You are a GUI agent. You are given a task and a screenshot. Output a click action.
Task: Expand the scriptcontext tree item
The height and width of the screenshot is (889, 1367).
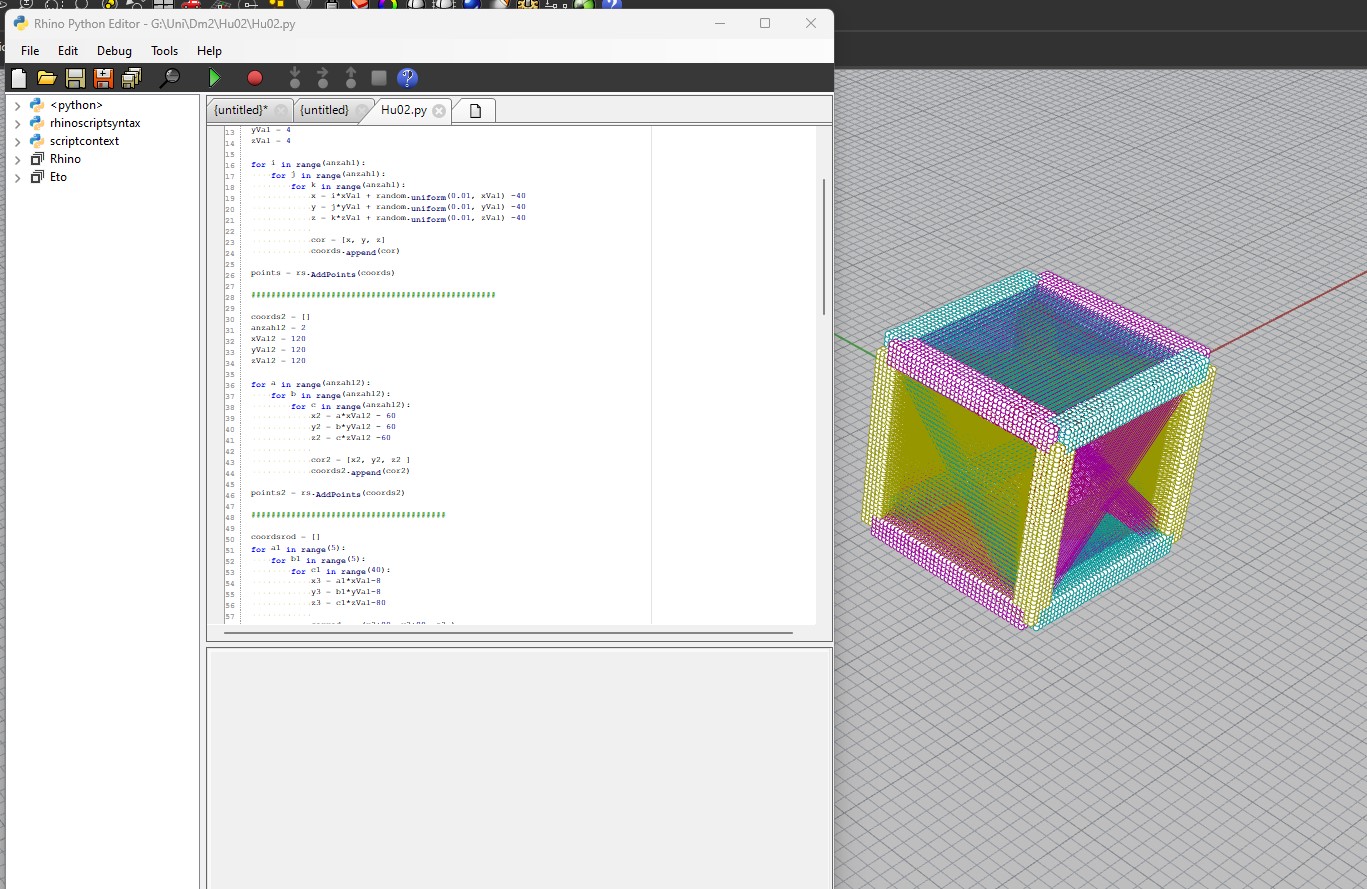[x=16, y=140]
